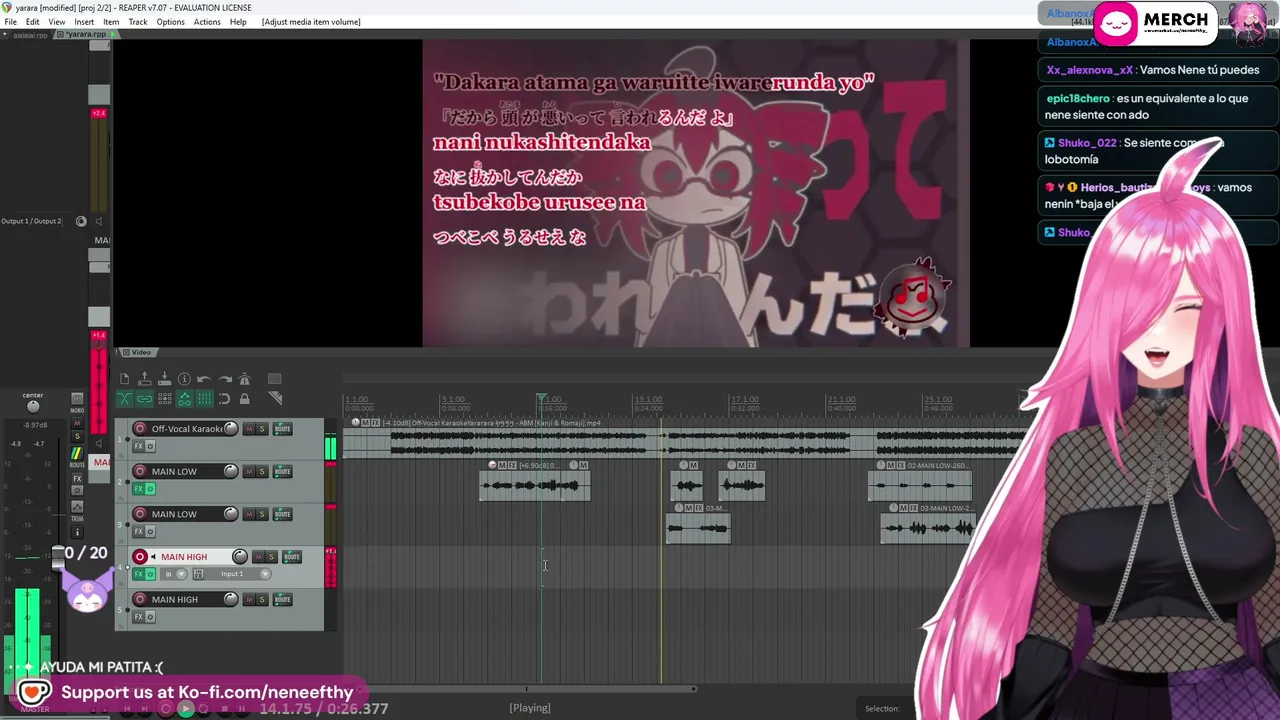Click the MAIN HIGH track input-type icon
The image size is (1280, 720).
[198, 574]
